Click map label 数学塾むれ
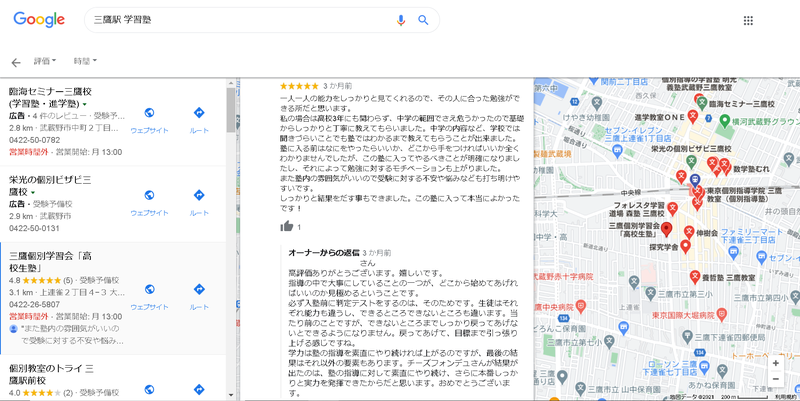800x401 pixels. [x=751, y=169]
